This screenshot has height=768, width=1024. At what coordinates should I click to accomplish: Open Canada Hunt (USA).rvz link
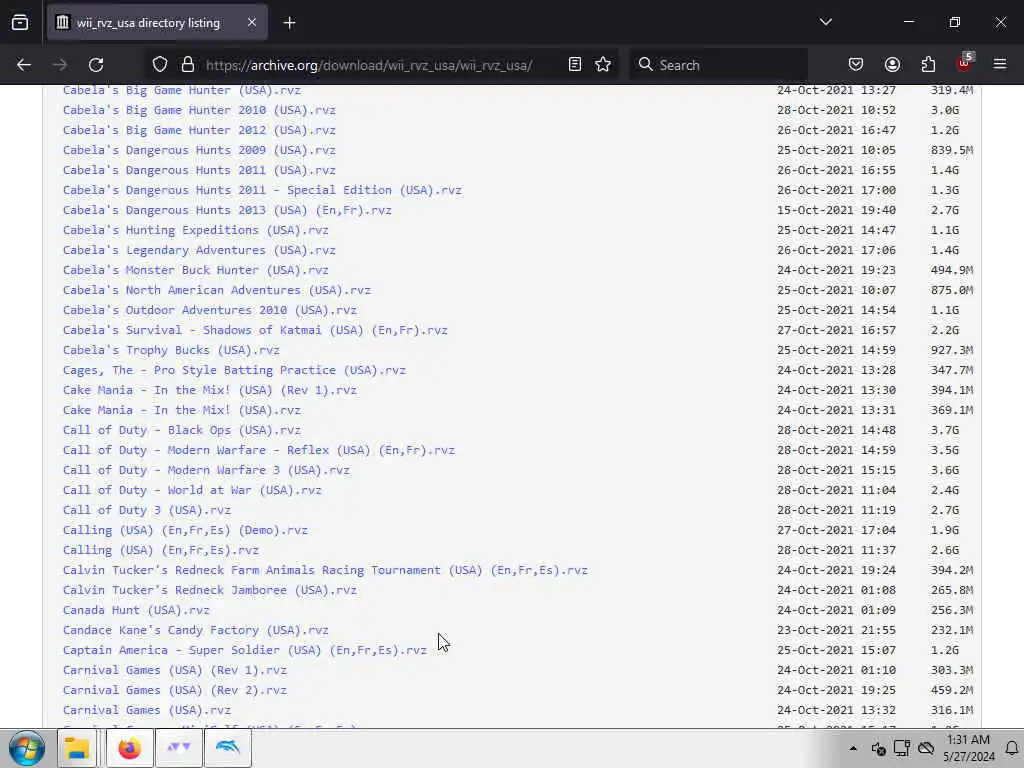pyautogui.click(x=136, y=610)
